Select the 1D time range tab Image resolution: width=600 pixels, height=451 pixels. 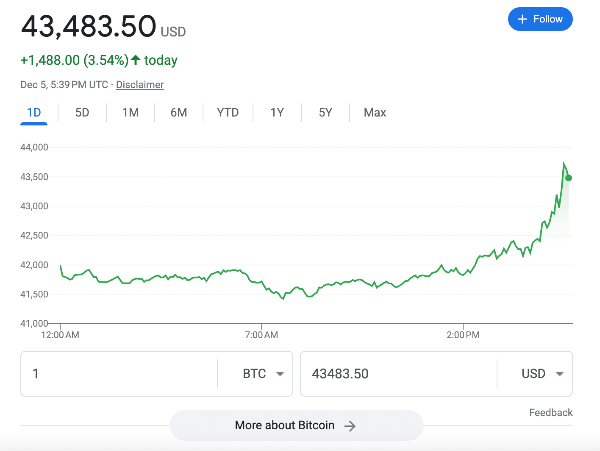pyautogui.click(x=34, y=112)
